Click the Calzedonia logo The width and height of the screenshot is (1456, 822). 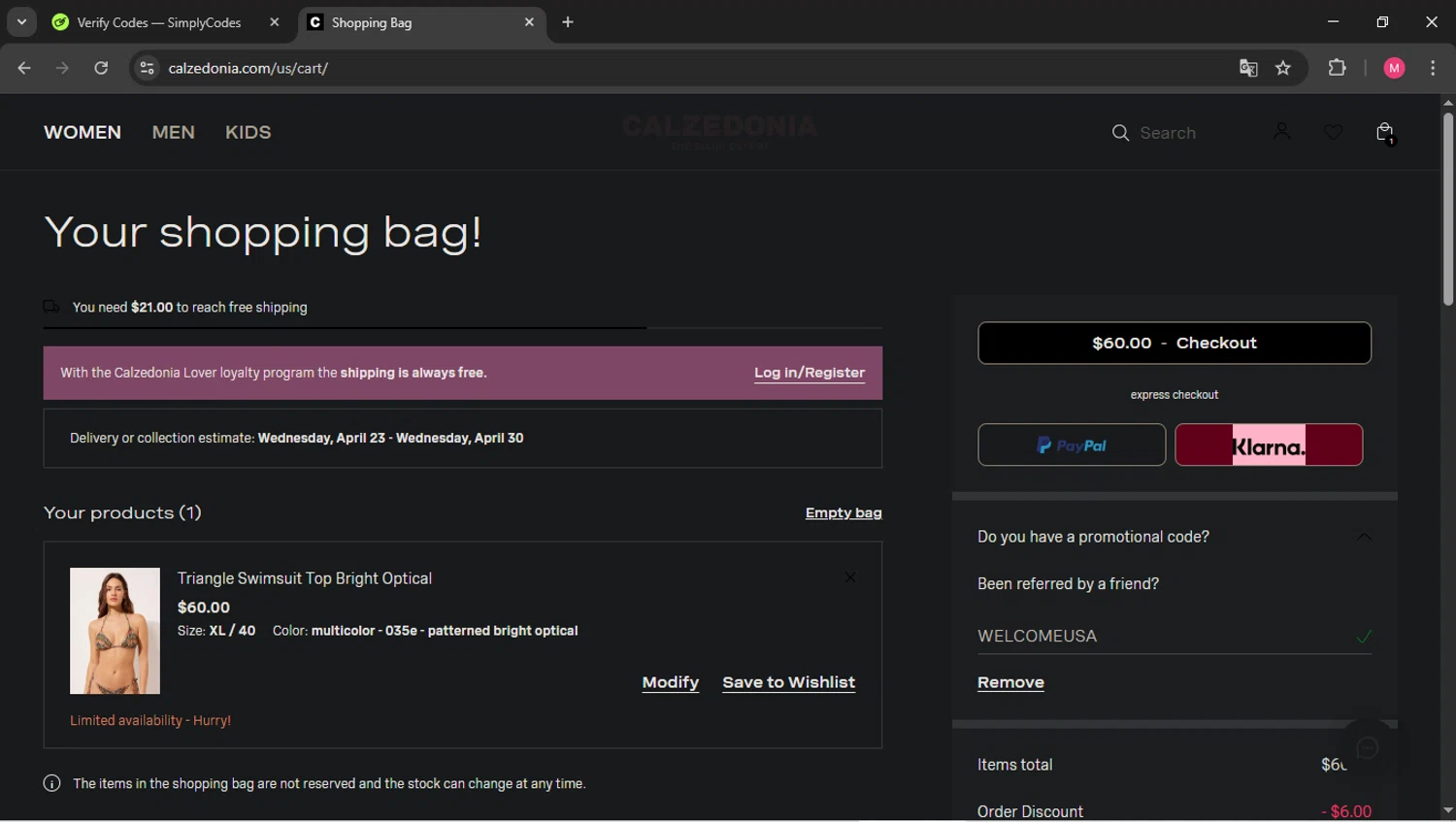click(x=719, y=131)
